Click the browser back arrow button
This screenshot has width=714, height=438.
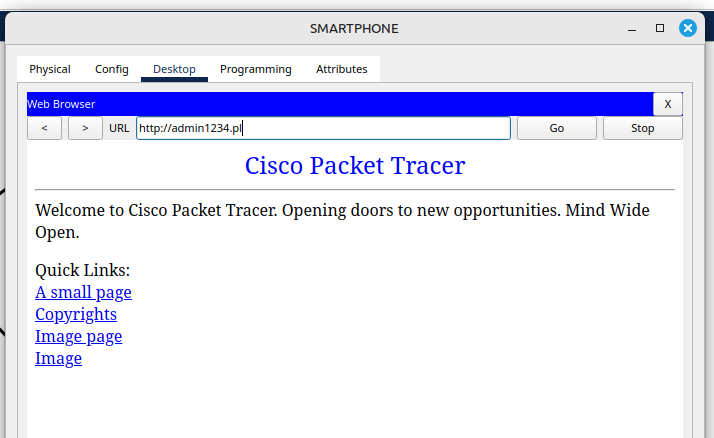pyautogui.click(x=44, y=128)
